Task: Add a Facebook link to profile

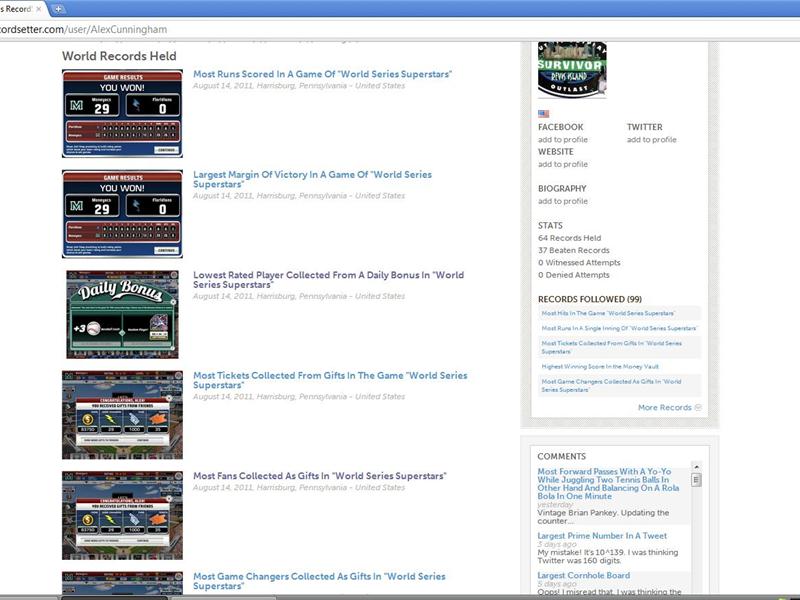Action: pyautogui.click(x=563, y=139)
